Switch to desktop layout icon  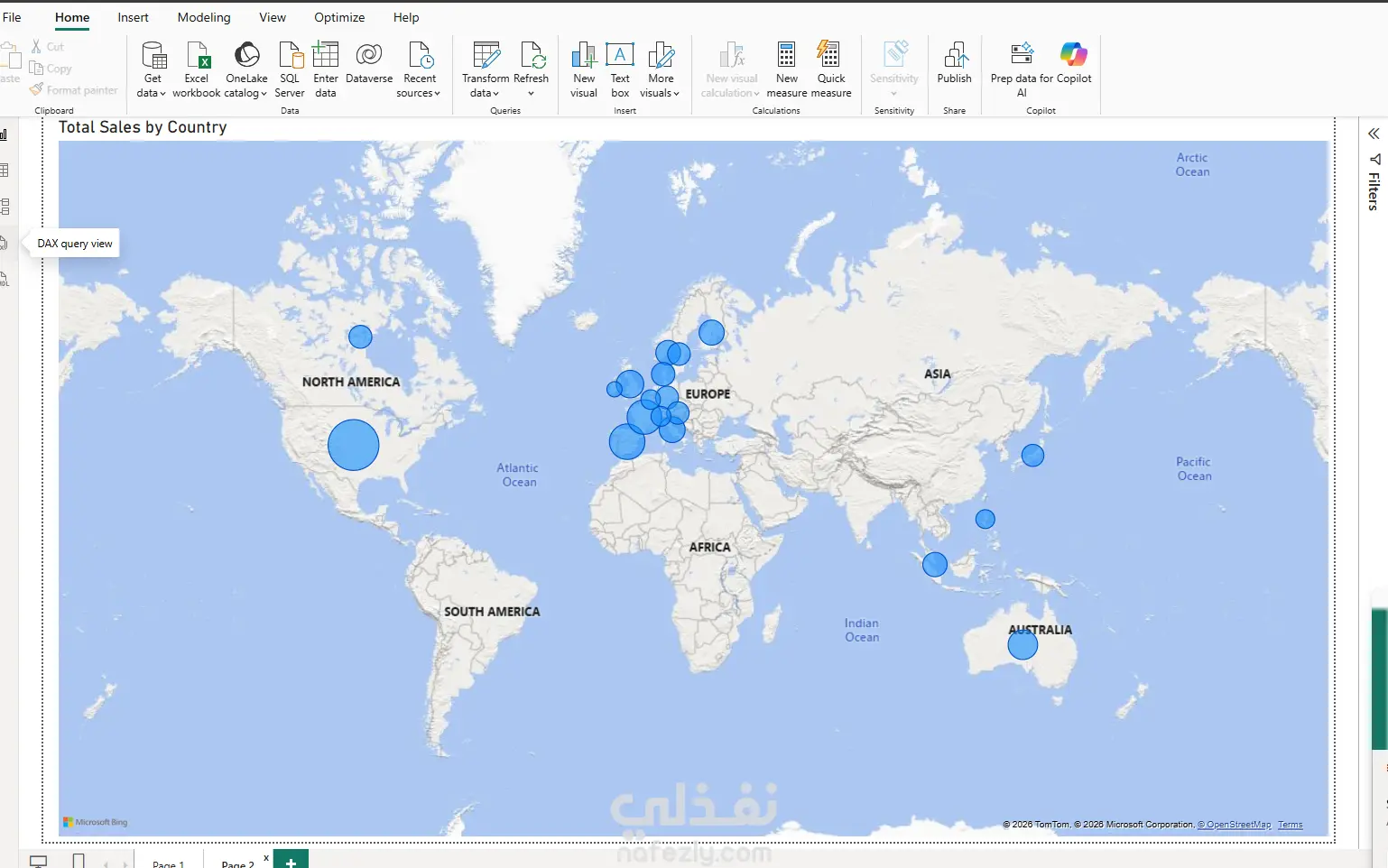(38, 861)
